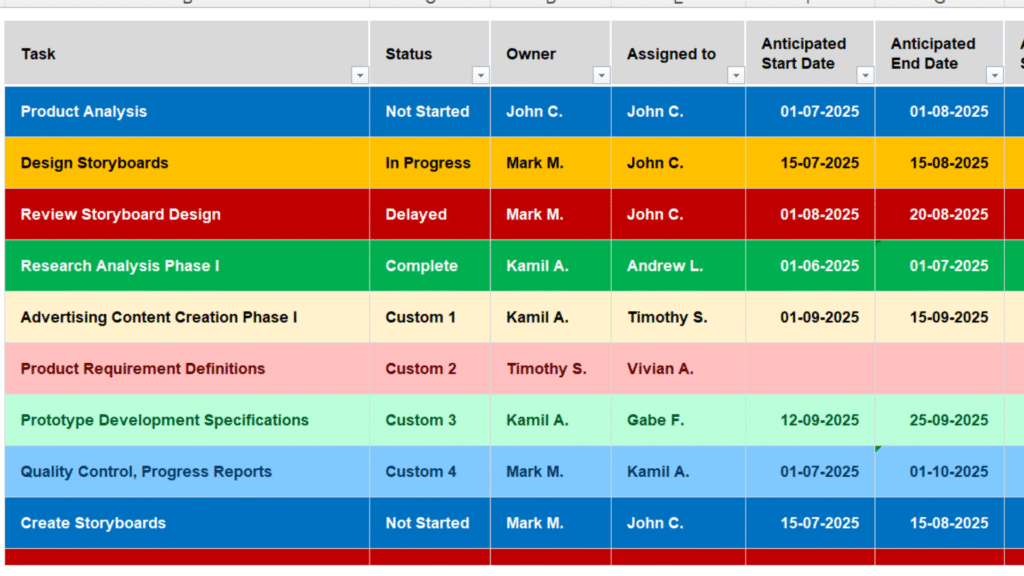
Task: Click the Anticipated End Date filter arrow
Action: click(x=994, y=74)
